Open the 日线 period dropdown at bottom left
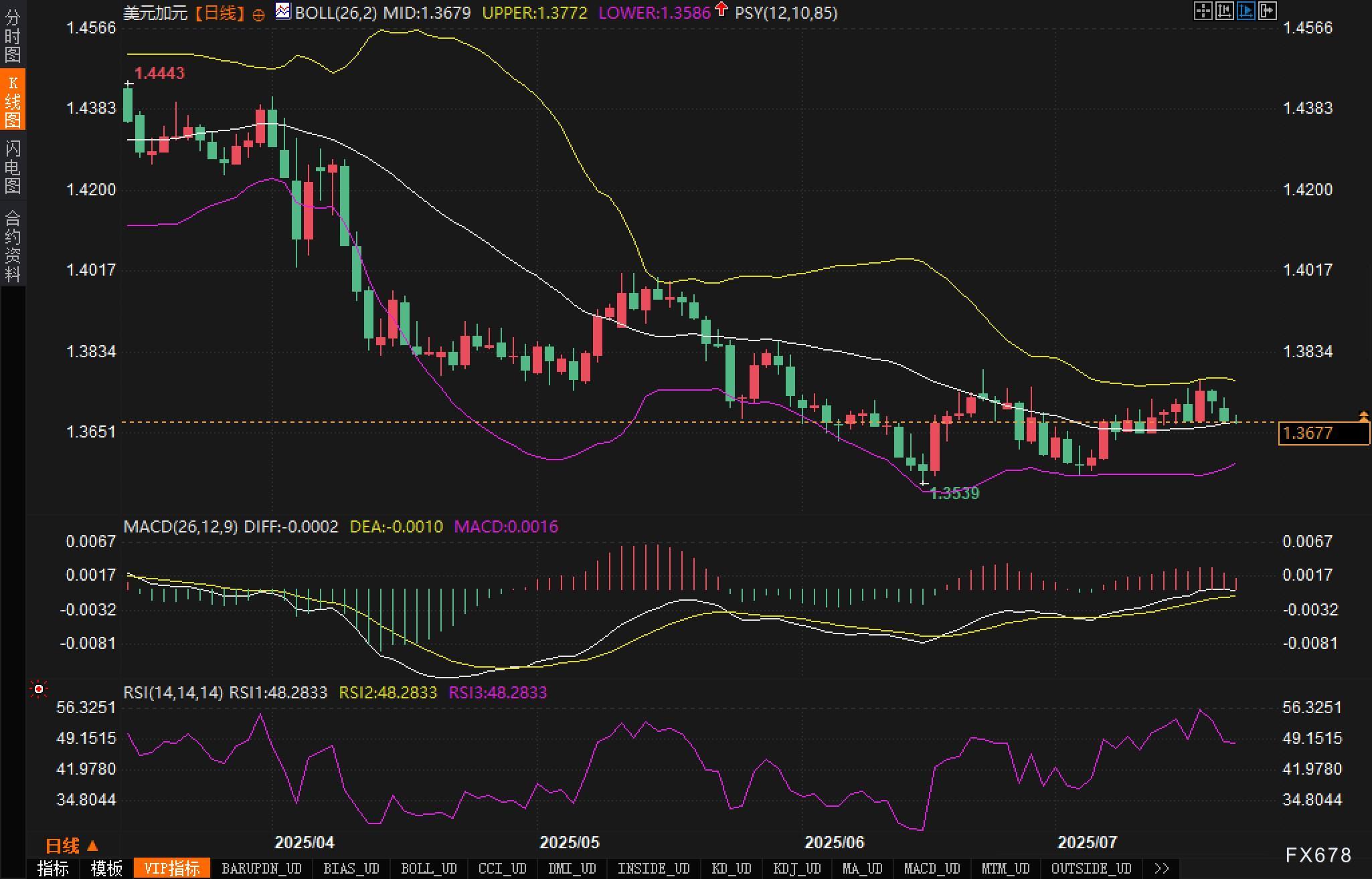Image resolution: width=1372 pixels, height=879 pixels. (71, 846)
